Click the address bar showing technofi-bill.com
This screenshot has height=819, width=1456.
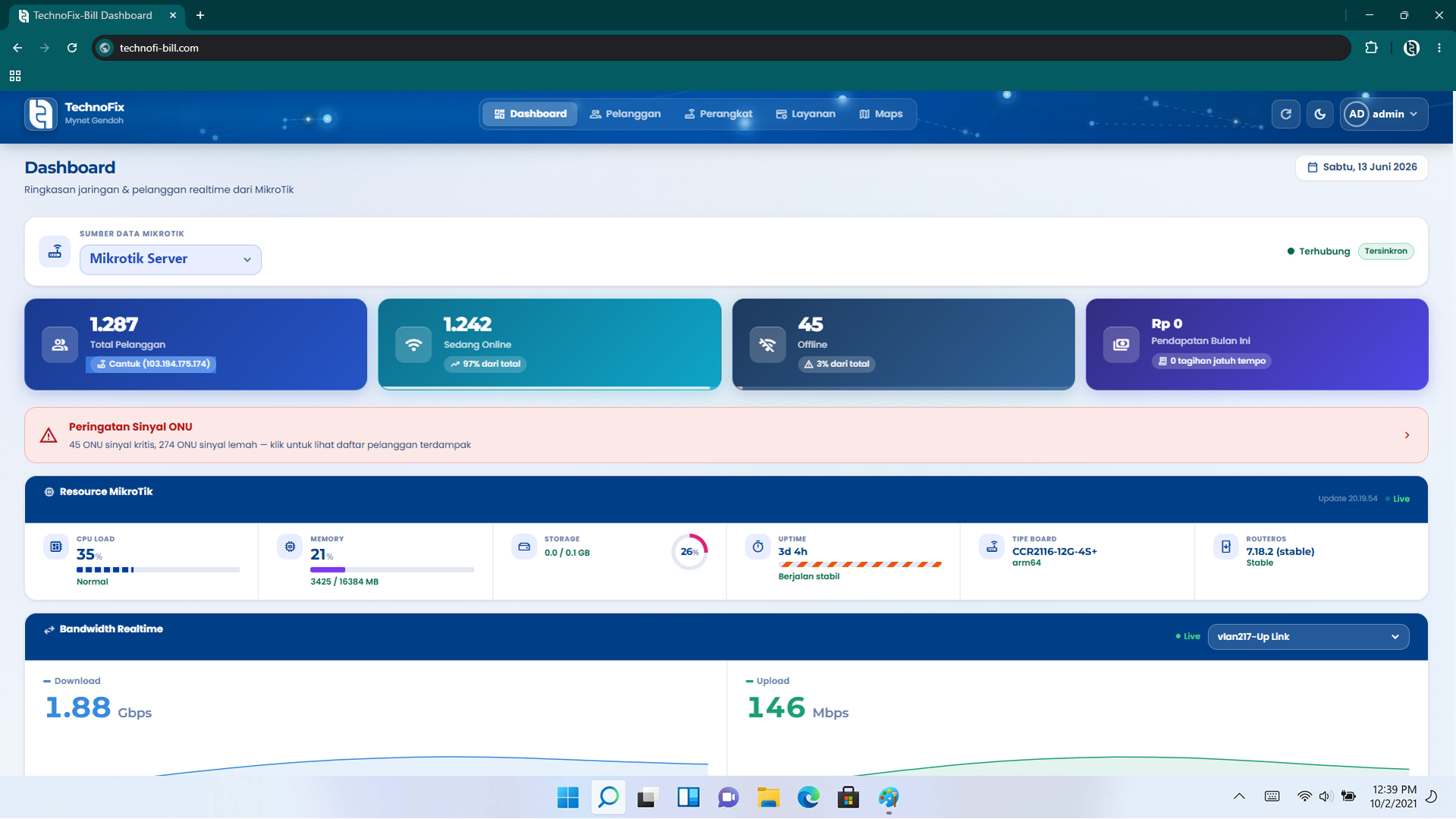[x=720, y=48]
